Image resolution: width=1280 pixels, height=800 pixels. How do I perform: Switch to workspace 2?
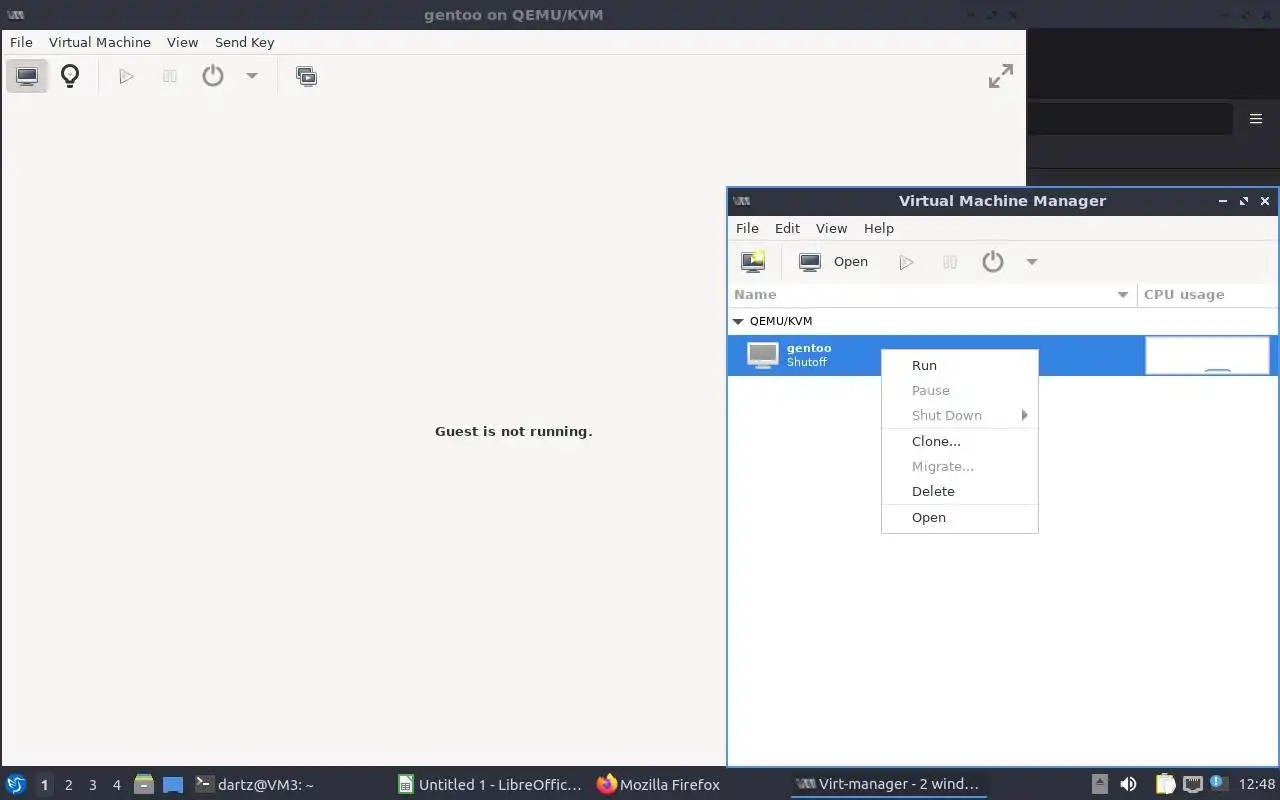point(69,785)
